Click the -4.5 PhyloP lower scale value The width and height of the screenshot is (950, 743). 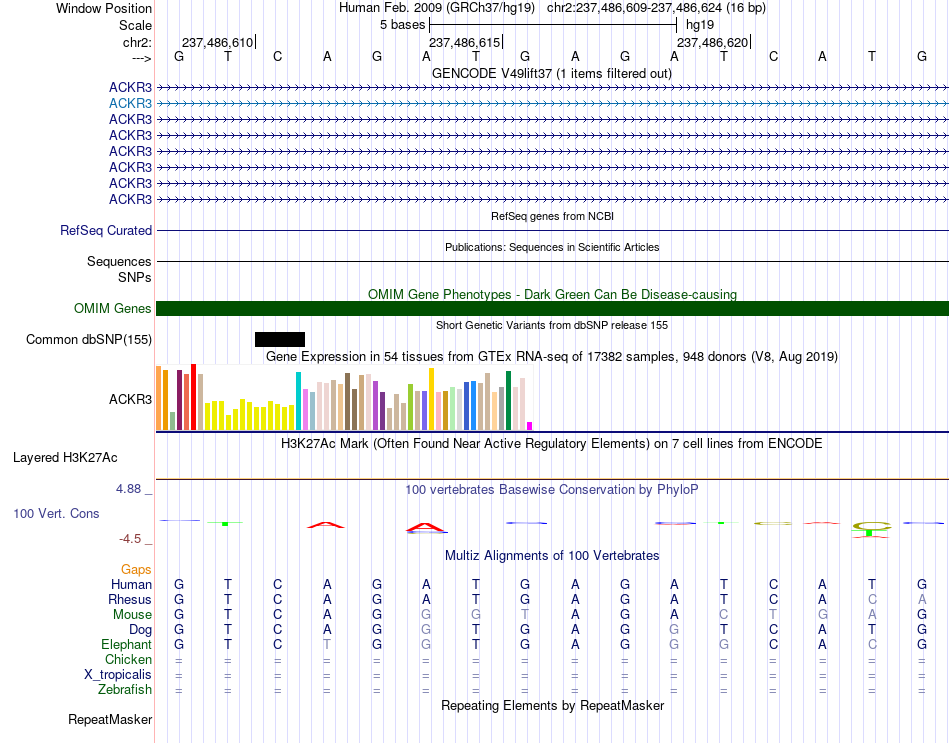[130, 539]
